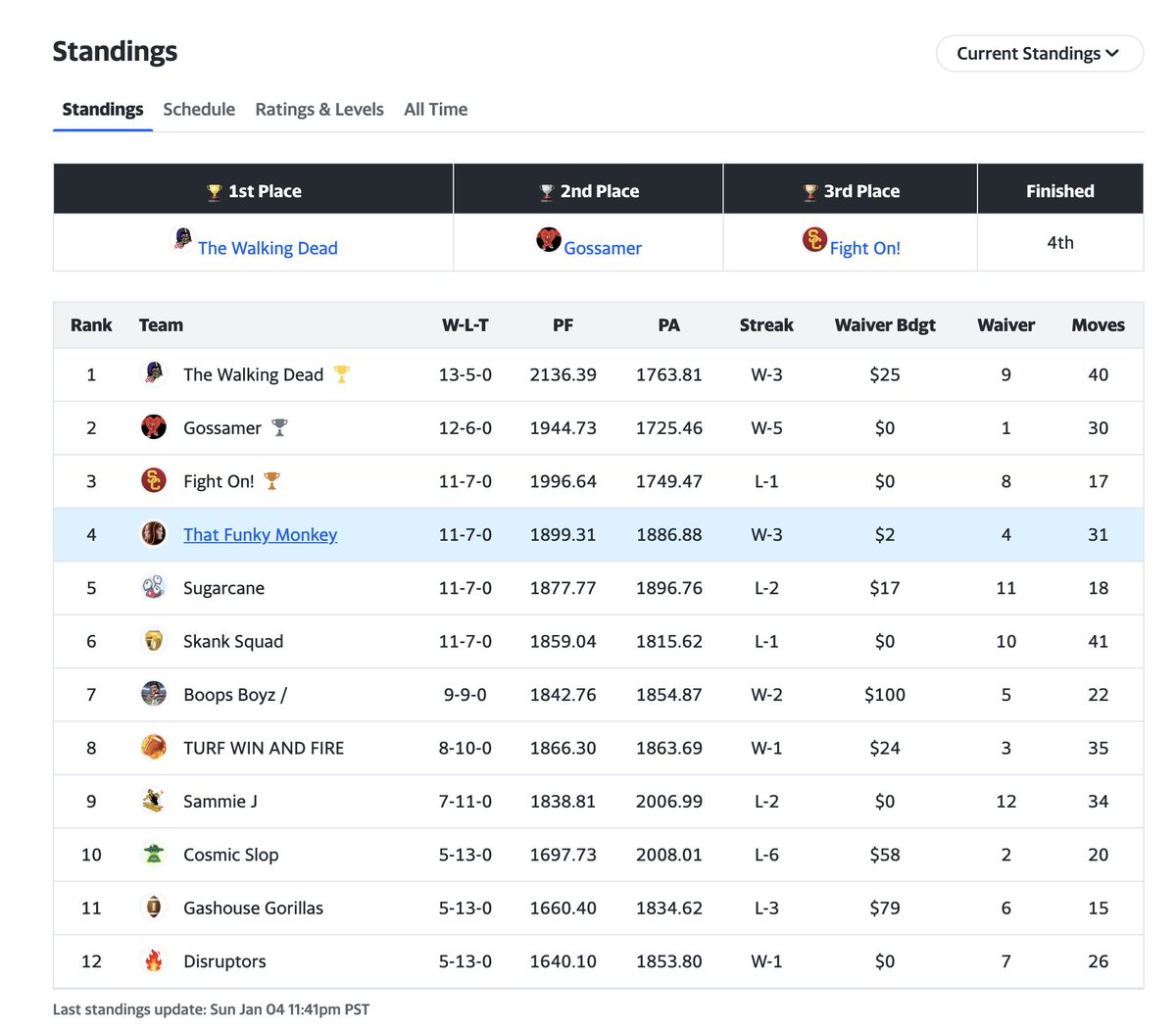Image resolution: width=1176 pixels, height=1032 pixels.
Task: Click the Last standings update timestamp
Action: tap(211, 1009)
